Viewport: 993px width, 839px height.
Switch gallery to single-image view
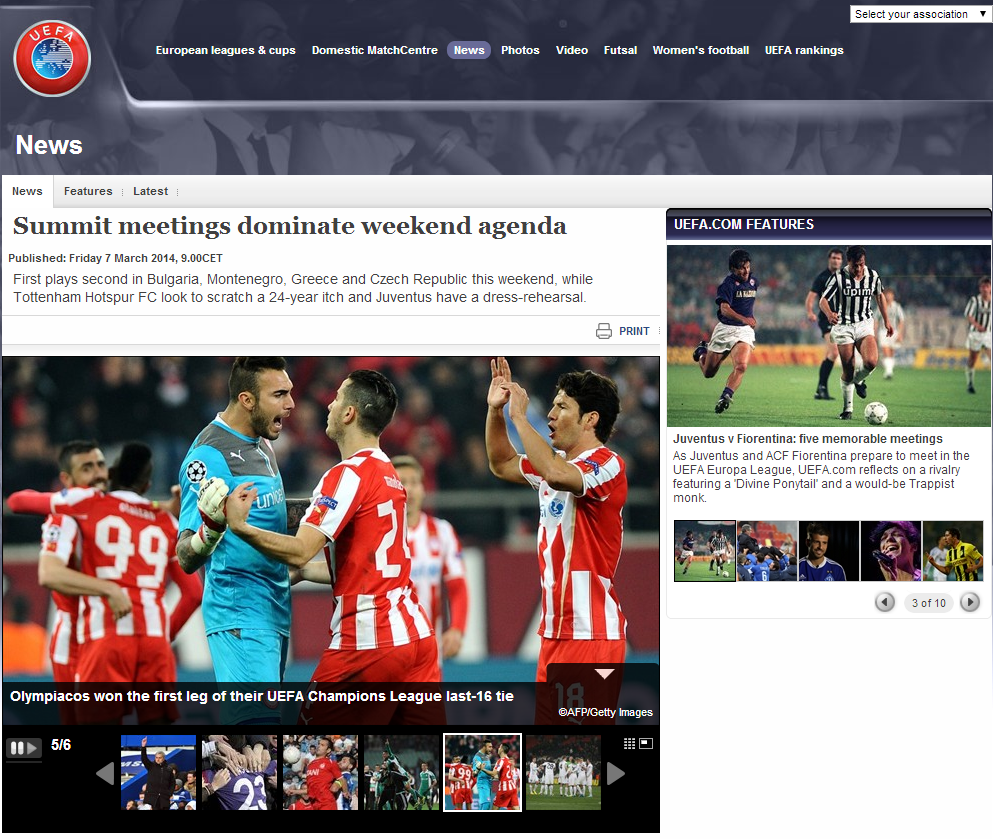tap(646, 743)
